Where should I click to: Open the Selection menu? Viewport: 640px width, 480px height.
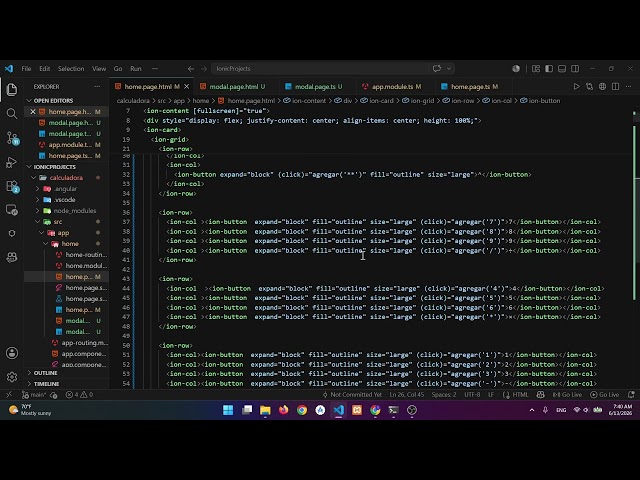pos(71,69)
